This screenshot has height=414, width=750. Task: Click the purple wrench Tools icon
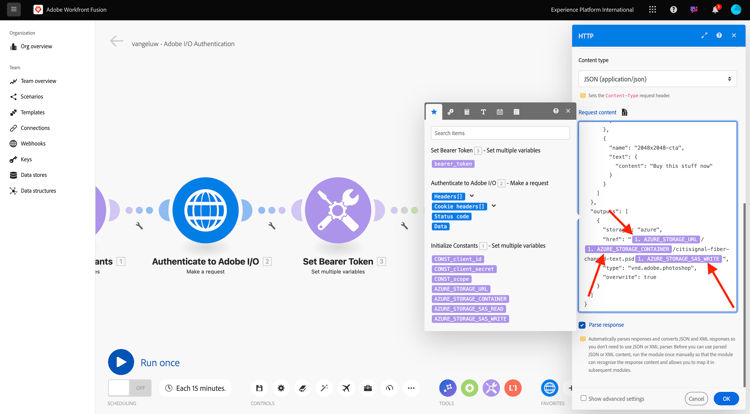pos(491,388)
